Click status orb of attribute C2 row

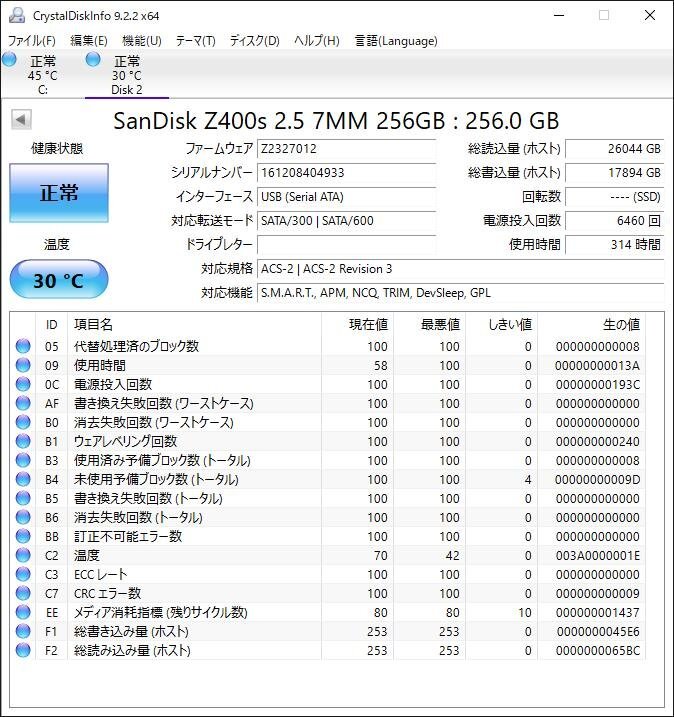[23, 555]
